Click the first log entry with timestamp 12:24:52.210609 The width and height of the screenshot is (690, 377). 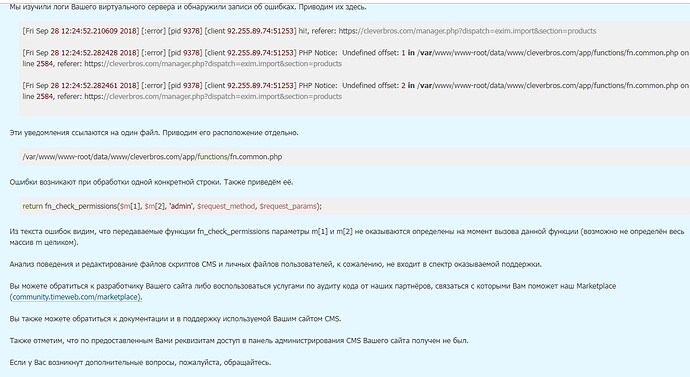pos(309,31)
